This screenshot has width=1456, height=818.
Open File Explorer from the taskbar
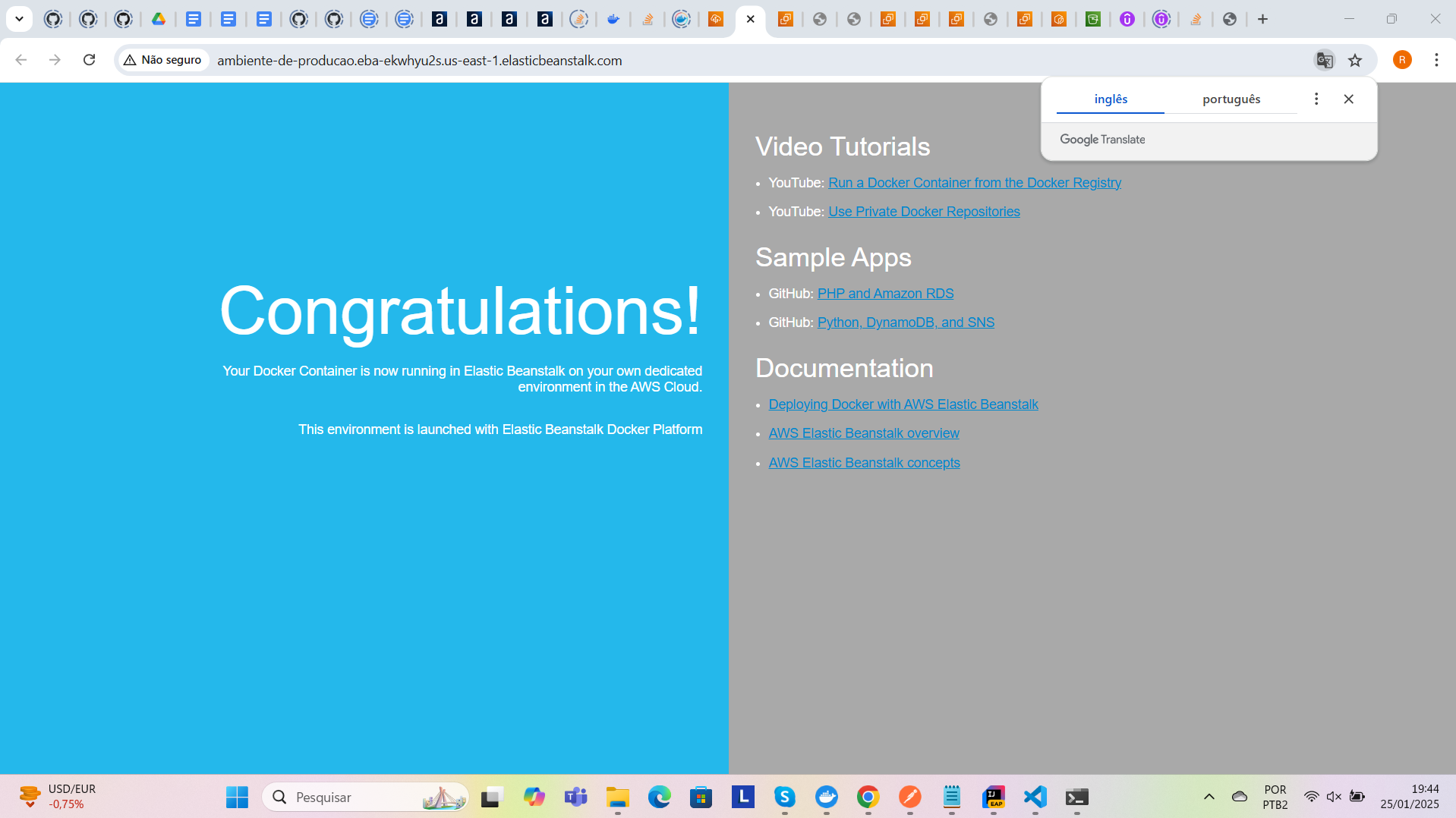(x=618, y=797)
